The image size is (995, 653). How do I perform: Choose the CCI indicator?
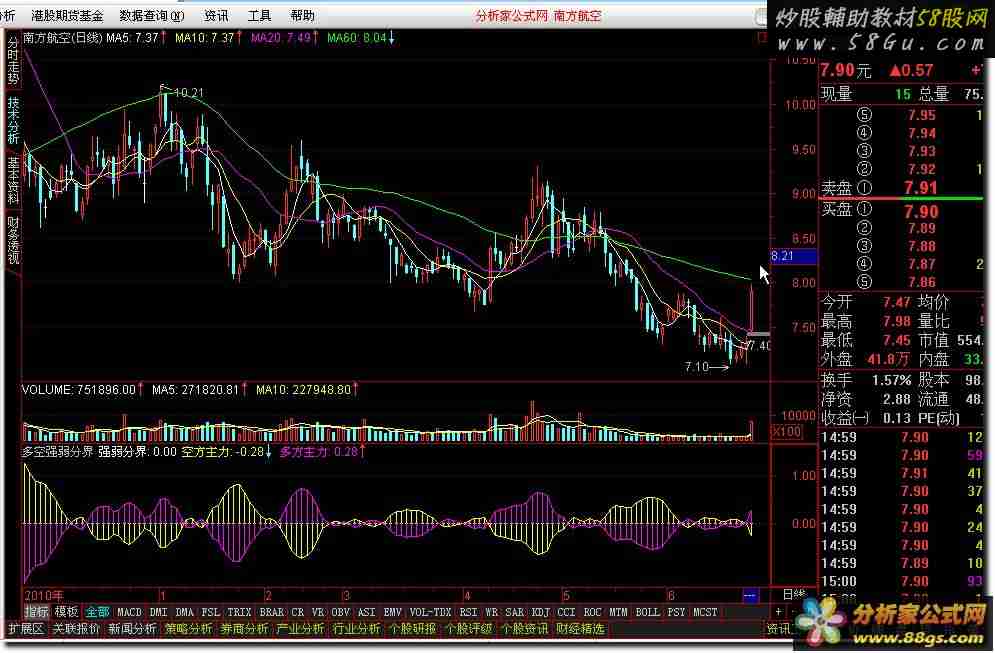[x=566, y=612]
